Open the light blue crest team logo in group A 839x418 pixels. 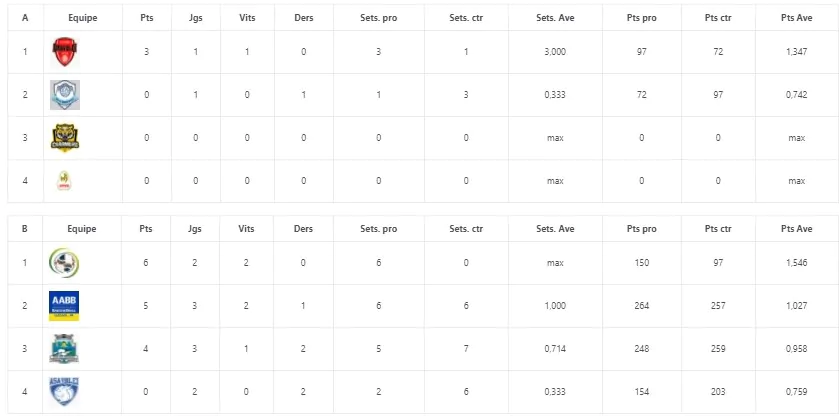click(x=65, y=95)
